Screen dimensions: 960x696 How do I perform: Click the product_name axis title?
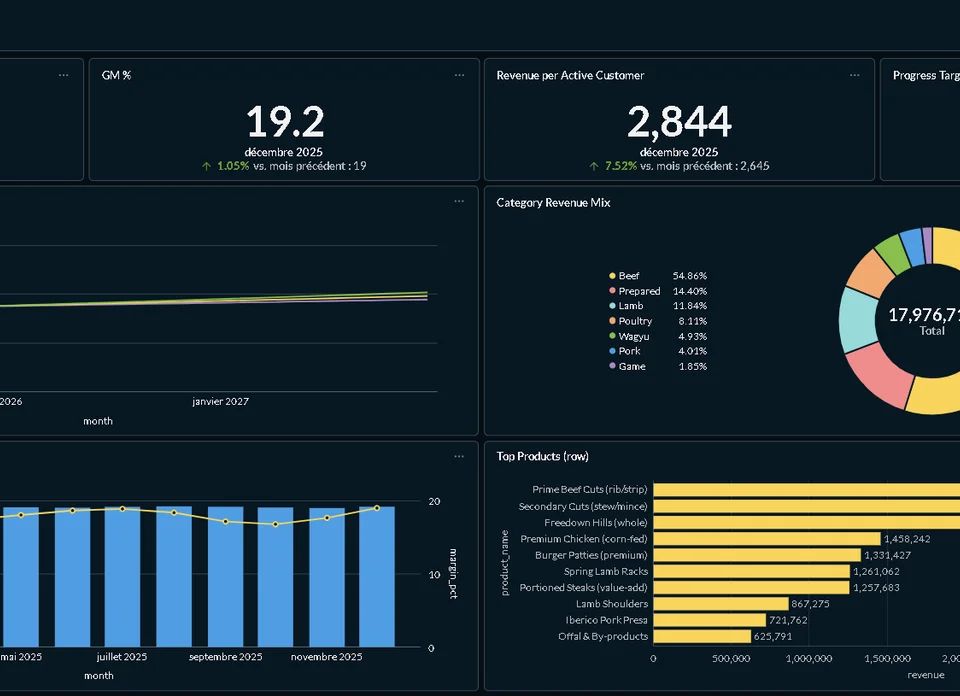[x=504, y=563]
